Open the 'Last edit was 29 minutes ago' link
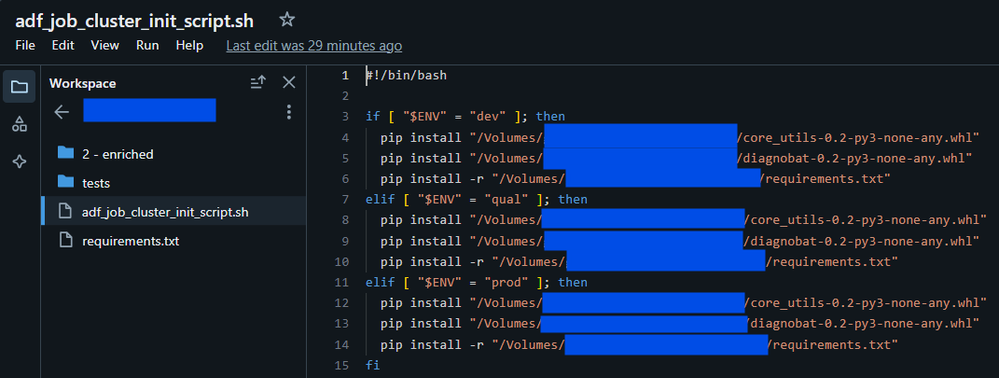The width and height of the screenshot is (999, 378). [x=314, y=46]
